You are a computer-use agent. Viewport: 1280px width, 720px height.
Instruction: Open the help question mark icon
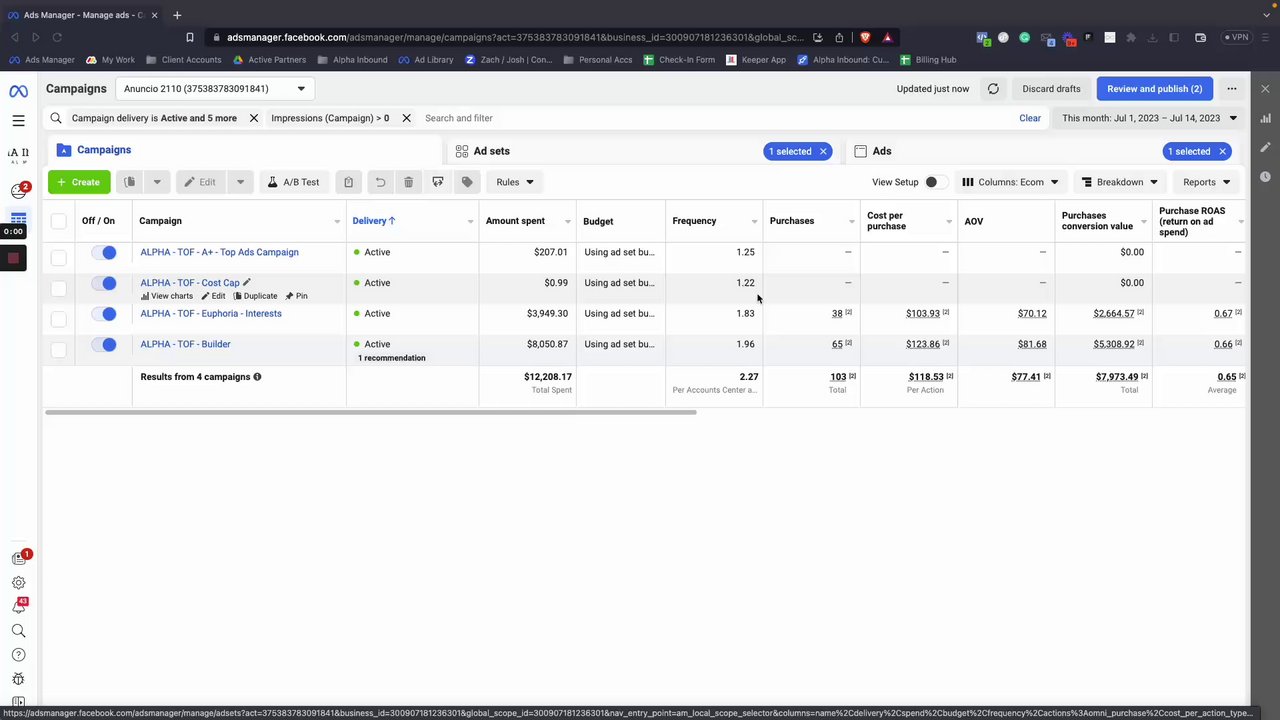pos(18,655)
